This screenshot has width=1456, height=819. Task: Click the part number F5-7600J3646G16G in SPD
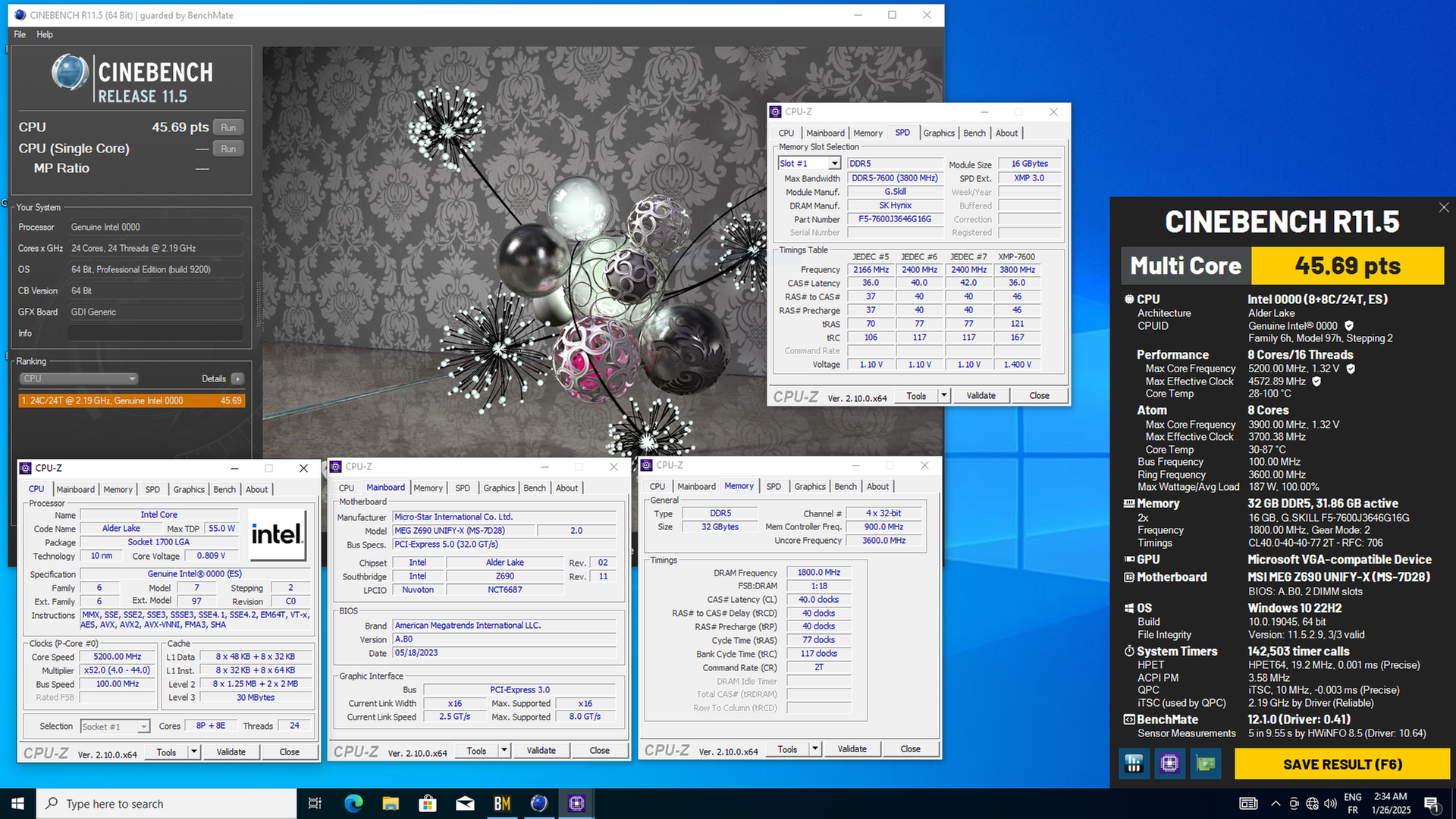(895, 219)
